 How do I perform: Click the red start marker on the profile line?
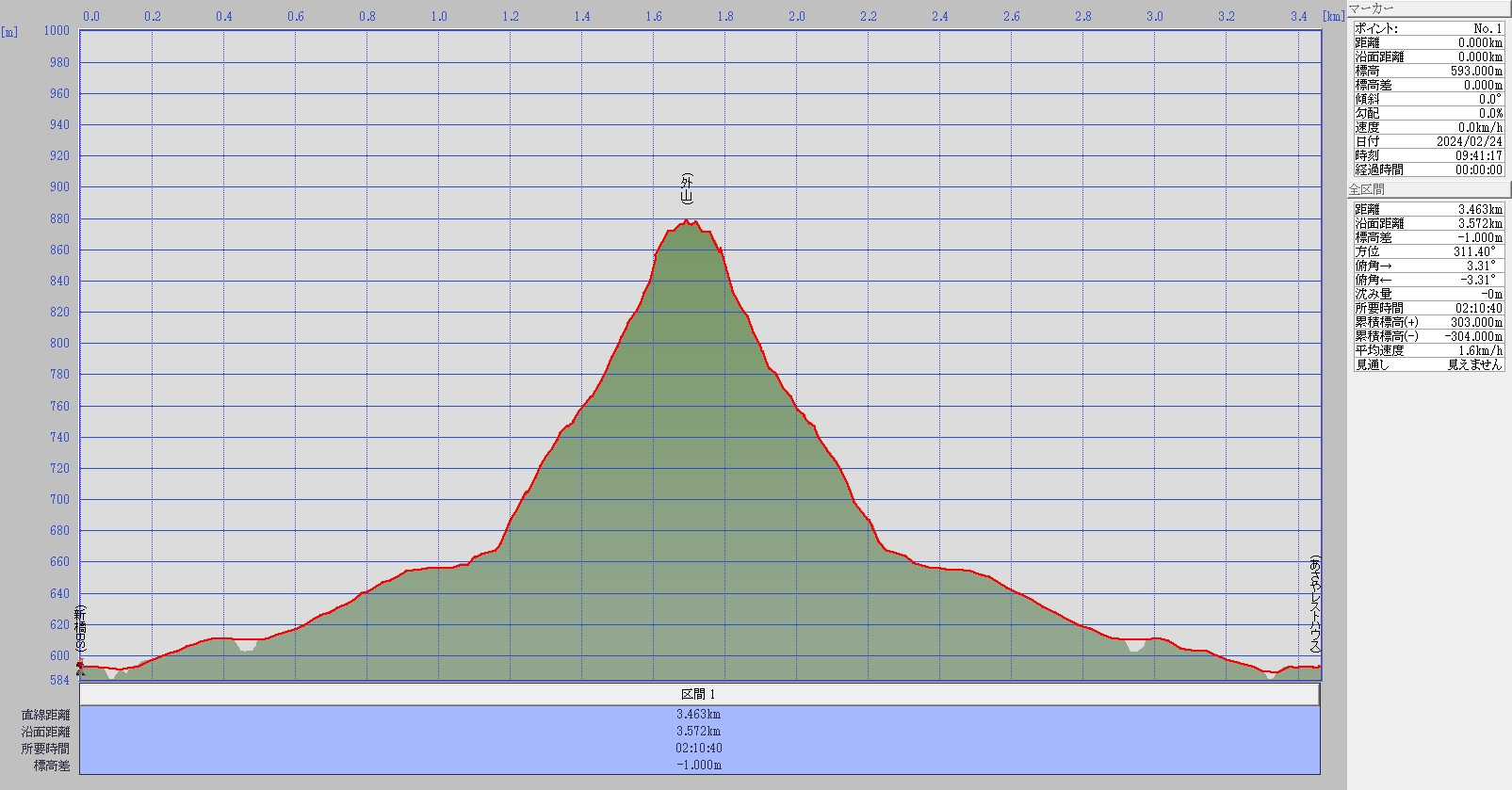pos(80,666)
